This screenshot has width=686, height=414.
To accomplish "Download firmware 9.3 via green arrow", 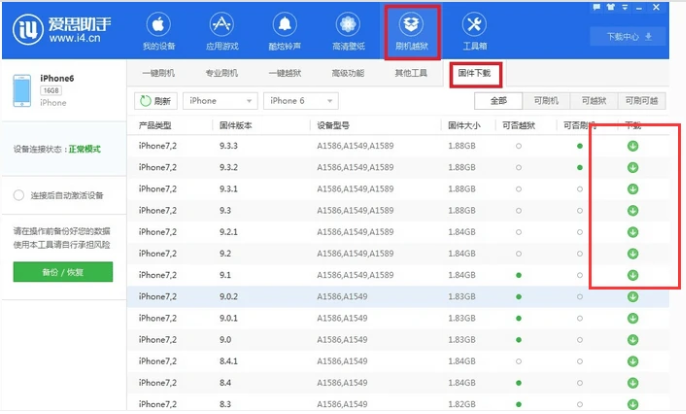I will pyautogui.click(x=633, y=211).
